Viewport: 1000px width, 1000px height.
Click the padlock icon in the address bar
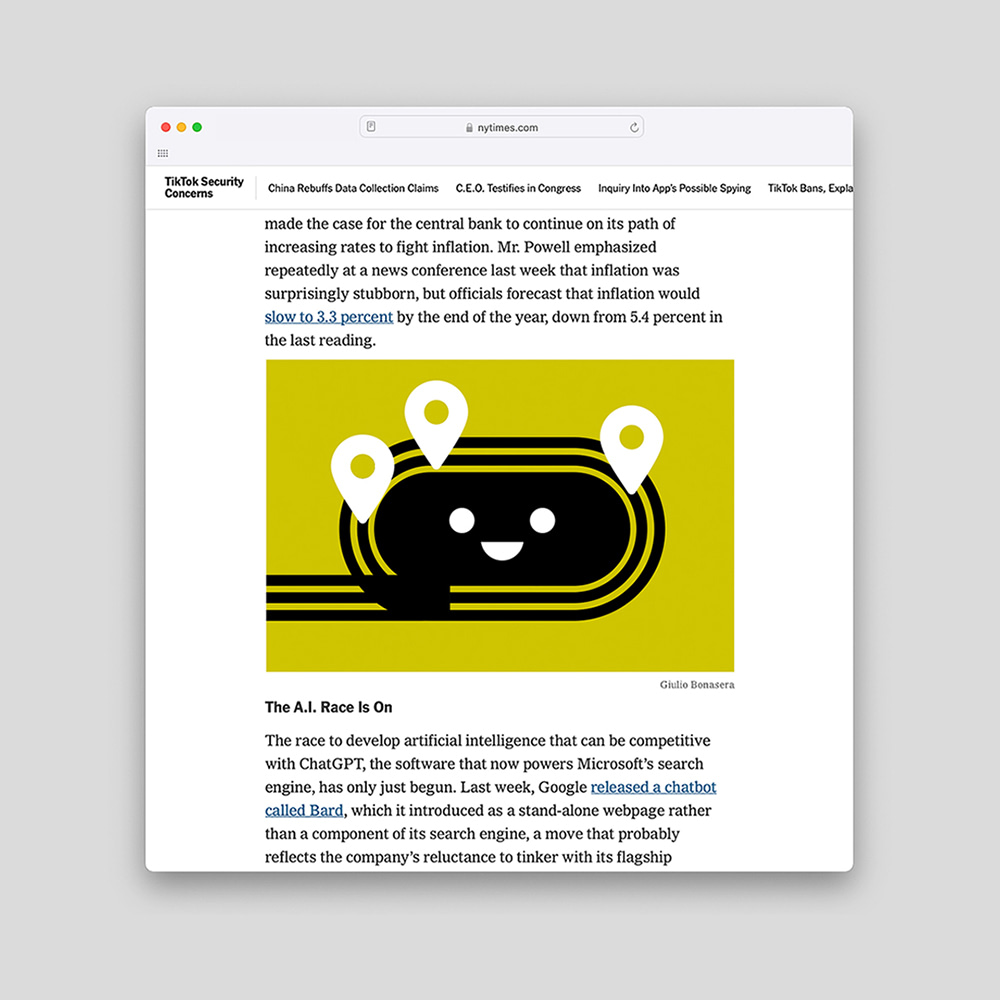tap(468, 127)
